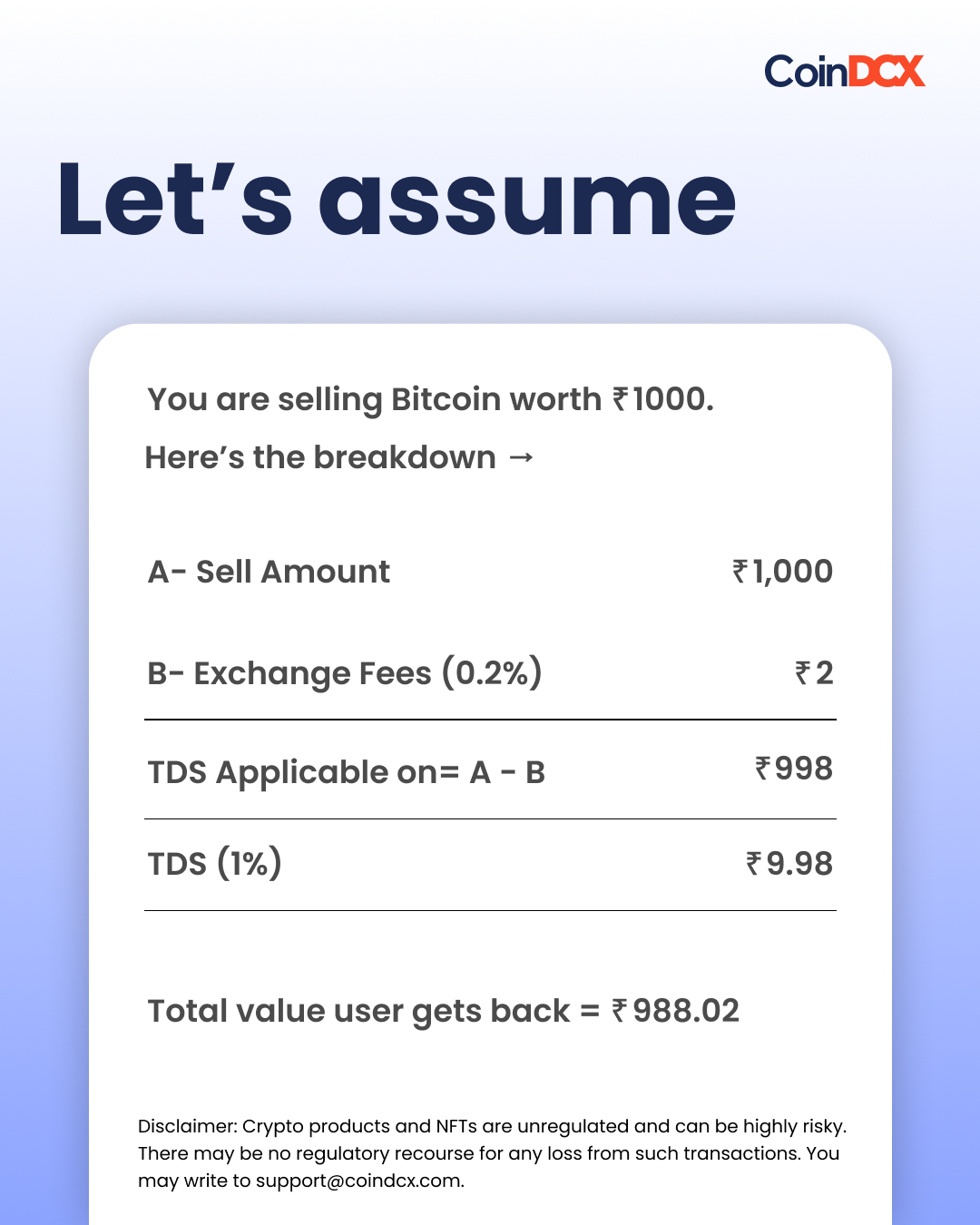Click the rupee symbol in Bitcoin worth 1000
Viewport: 980px width, 1225px height.
621,399
